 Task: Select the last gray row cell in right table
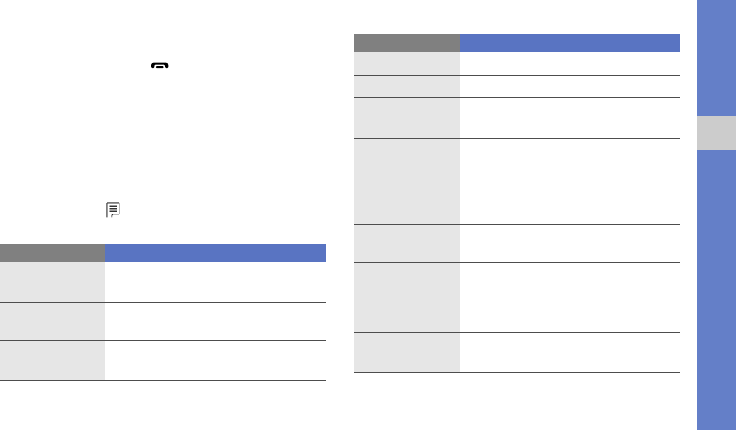pyautogui.click(x=407, y=352)
